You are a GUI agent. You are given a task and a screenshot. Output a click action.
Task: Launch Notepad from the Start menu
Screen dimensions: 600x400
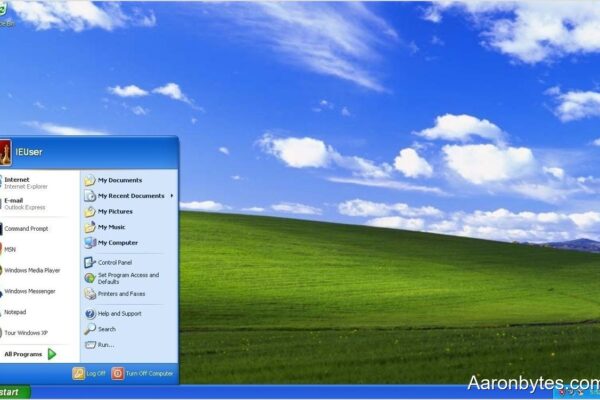pos(17,312)
